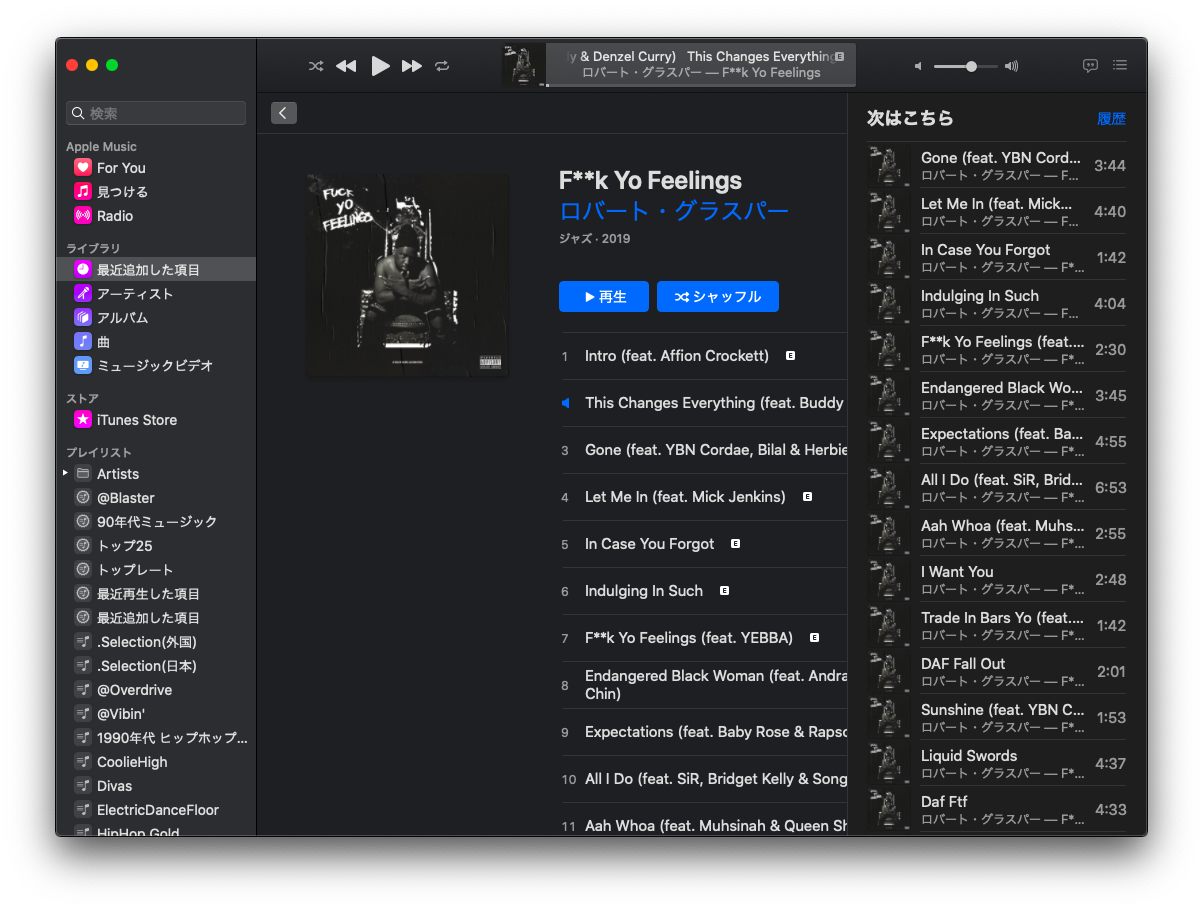Toggle repeat mode
Screen dimensions: 1203x910
[x=442, y=66]
